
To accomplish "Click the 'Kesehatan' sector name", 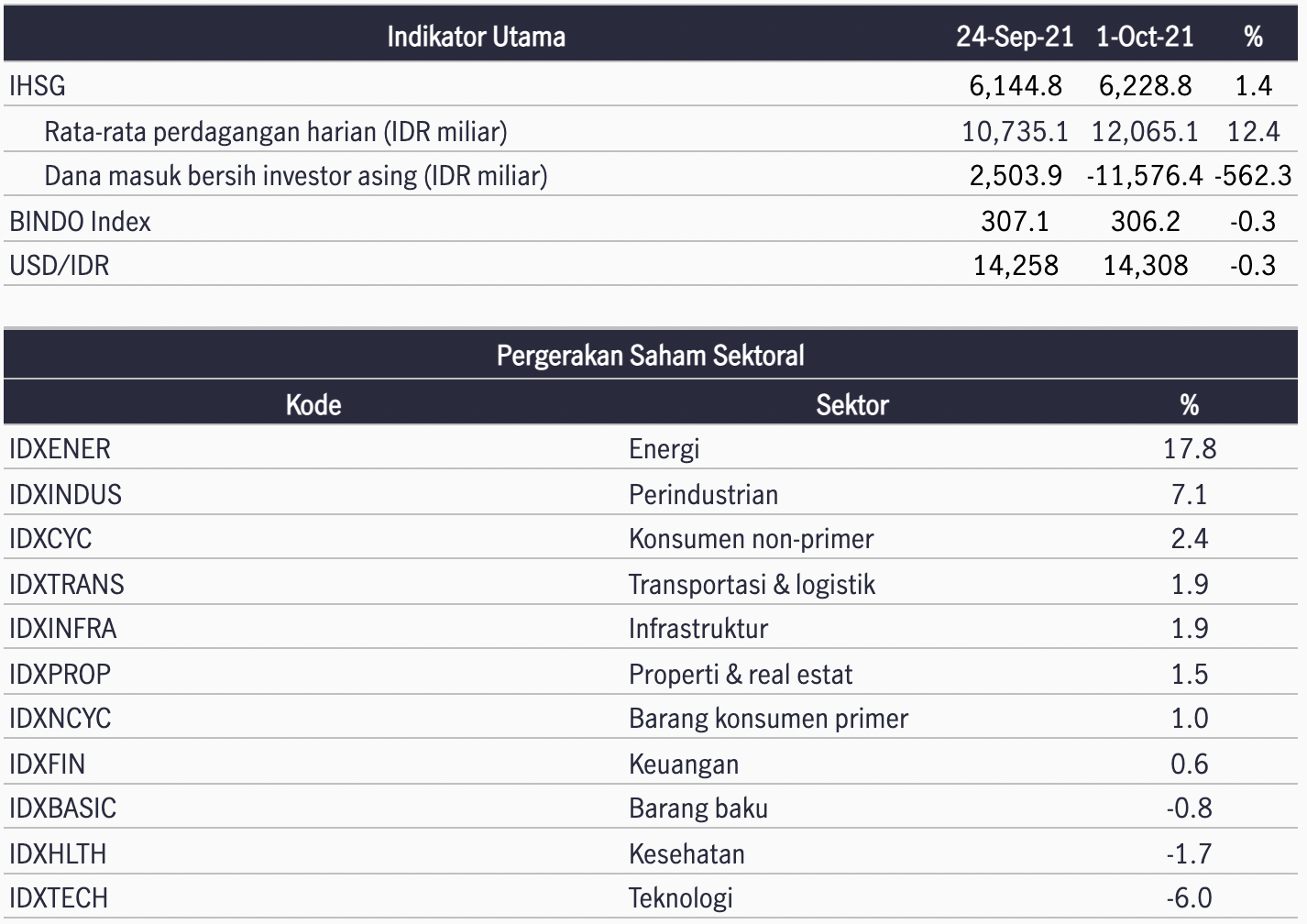I will pyautogui.click(x=686, y=854).
